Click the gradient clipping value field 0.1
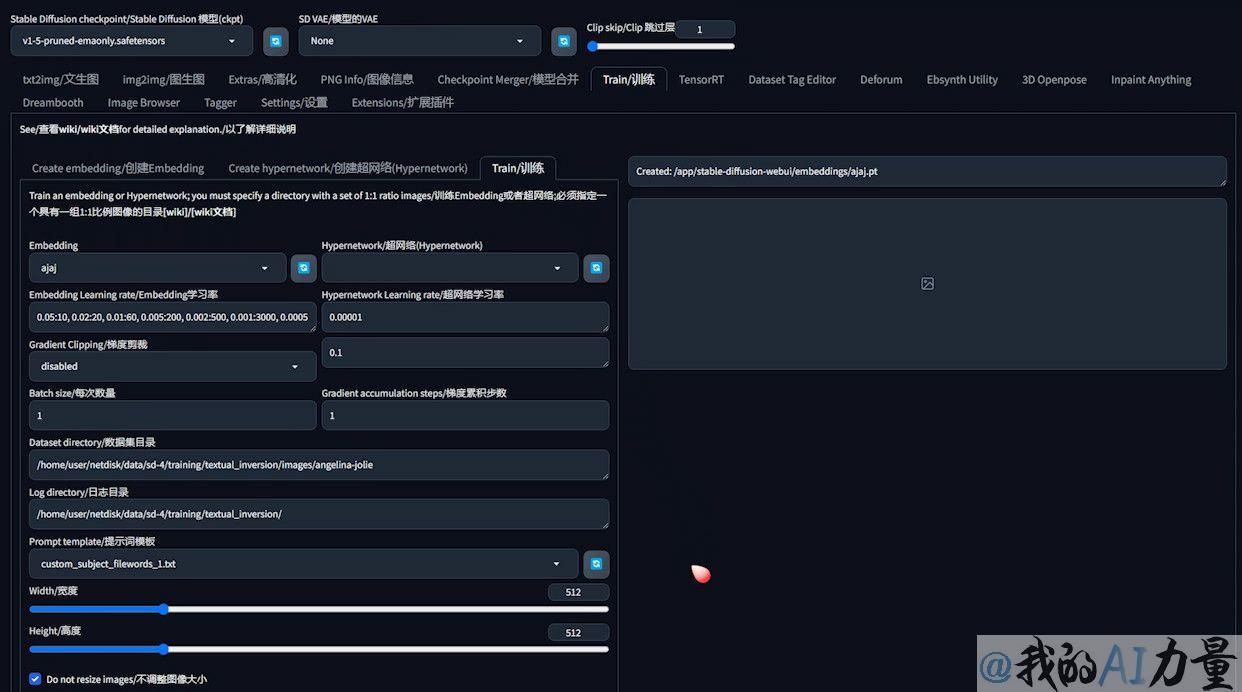 click(x=465, y=352)
